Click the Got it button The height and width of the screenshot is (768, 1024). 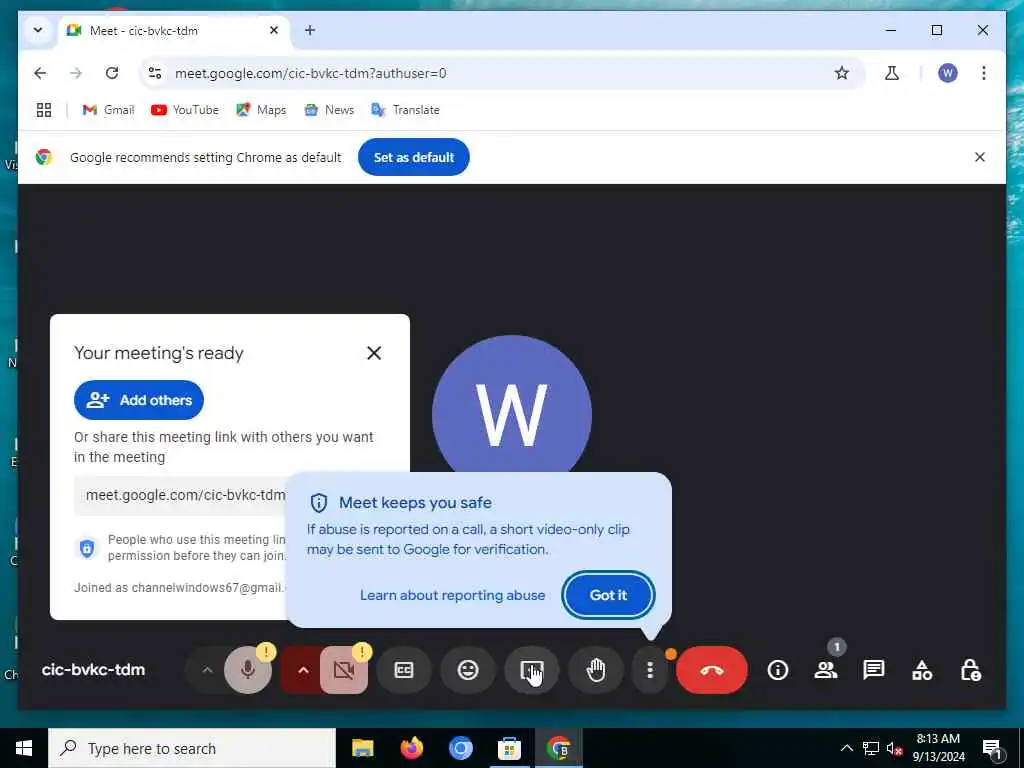[x=608, y=595]
